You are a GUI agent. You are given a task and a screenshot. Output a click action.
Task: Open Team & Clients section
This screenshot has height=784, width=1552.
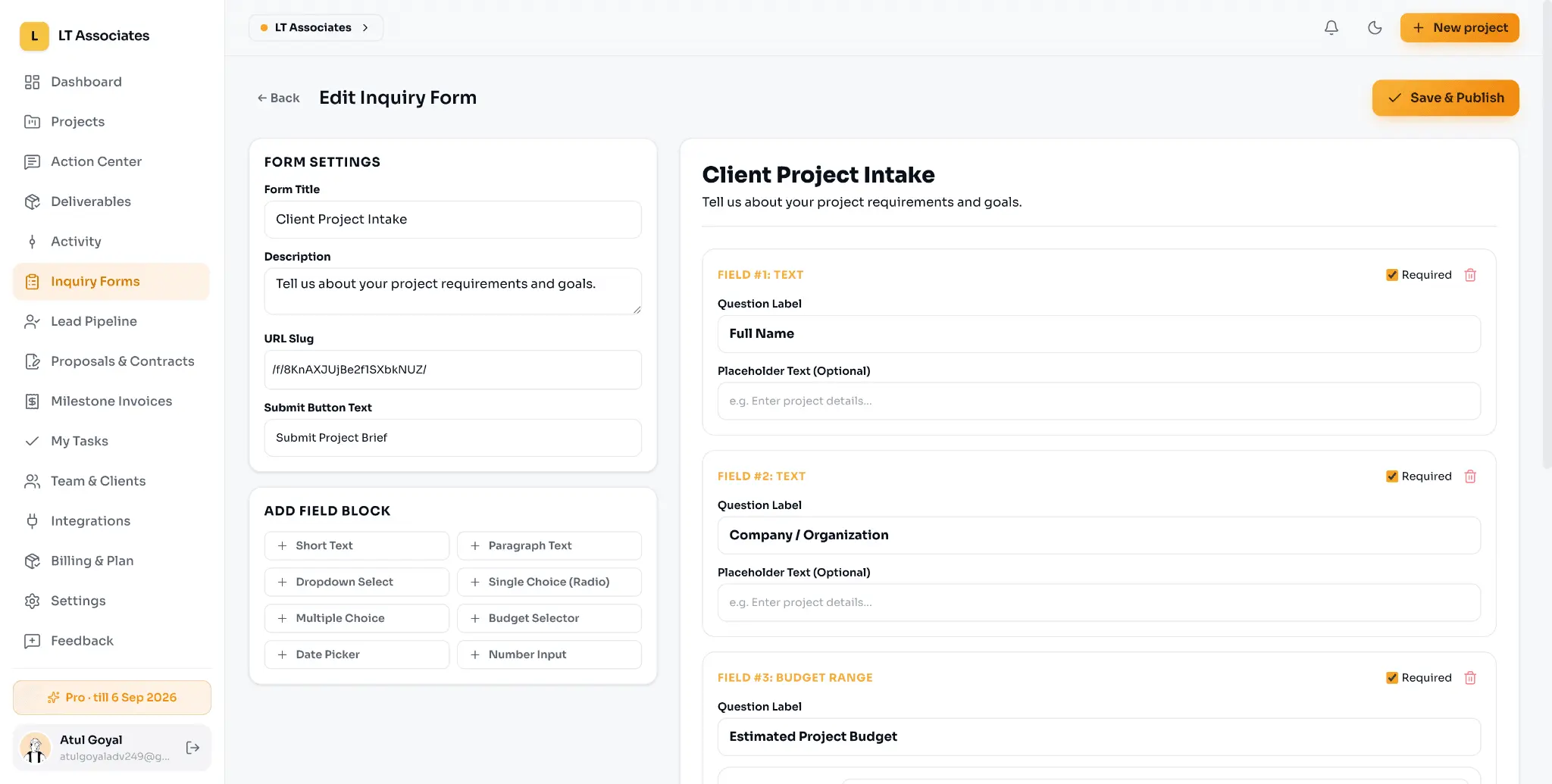coord(111,481)
